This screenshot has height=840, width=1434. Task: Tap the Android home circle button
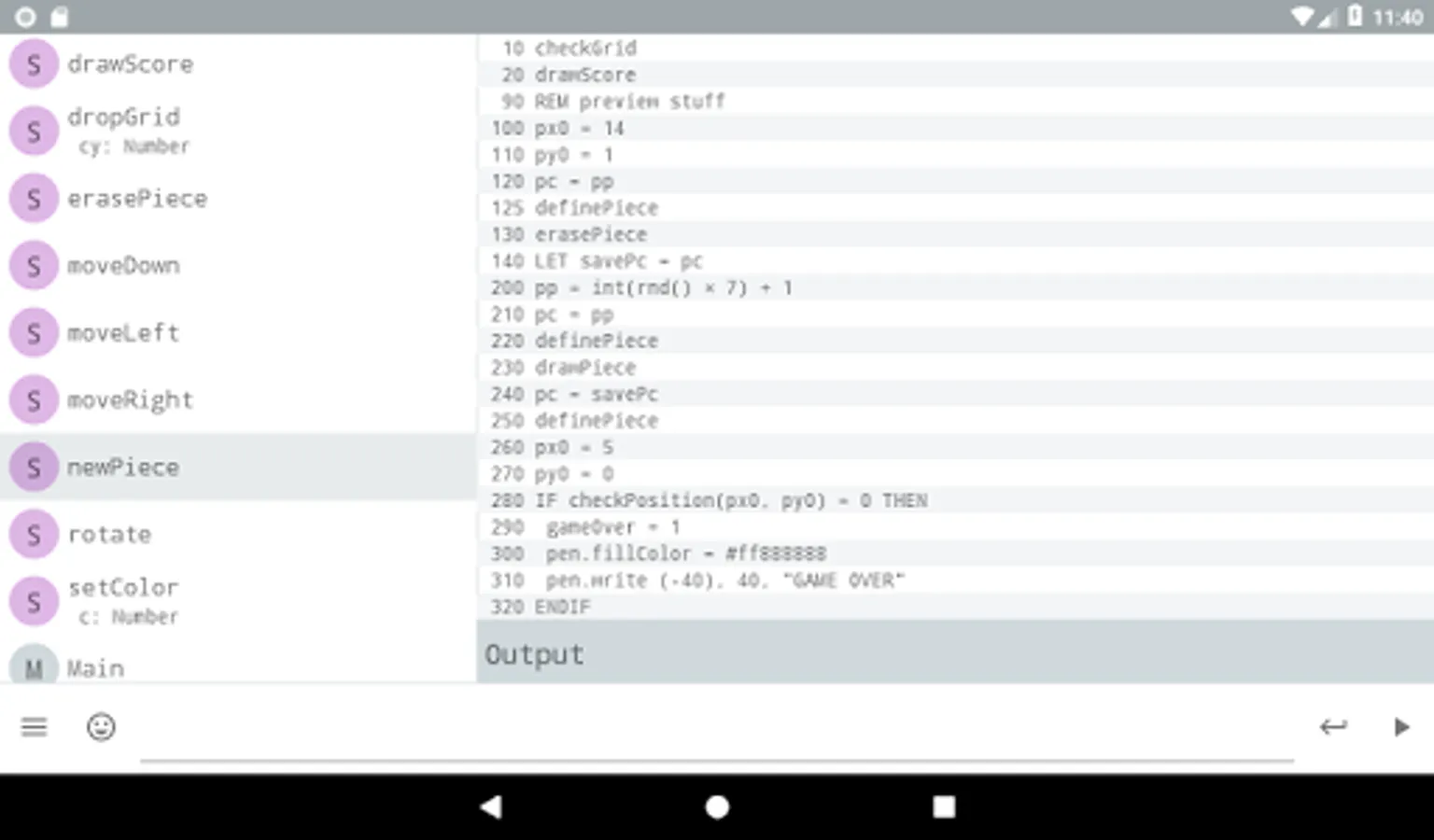(x=717, y=806)
